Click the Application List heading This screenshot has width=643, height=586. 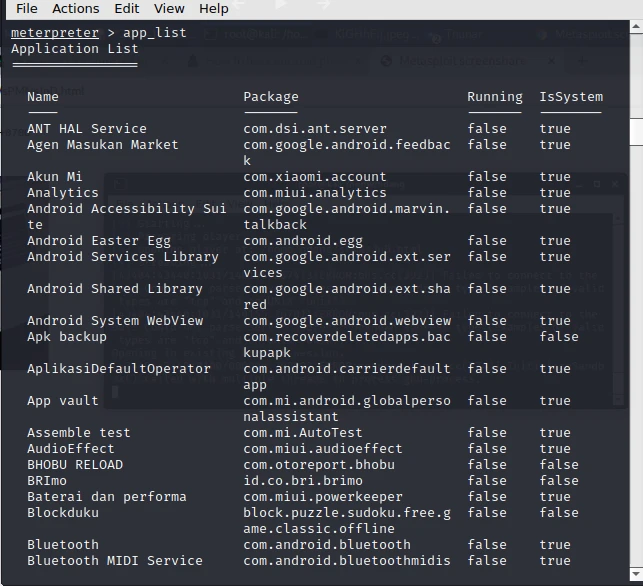coord(75,49)
